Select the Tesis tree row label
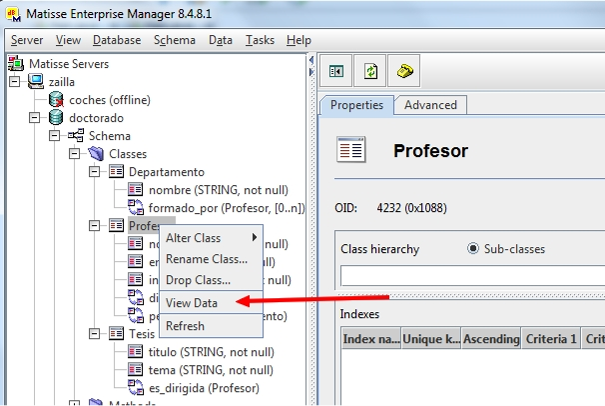The height and width of the screenshot is (406, 605). (142, 333)
